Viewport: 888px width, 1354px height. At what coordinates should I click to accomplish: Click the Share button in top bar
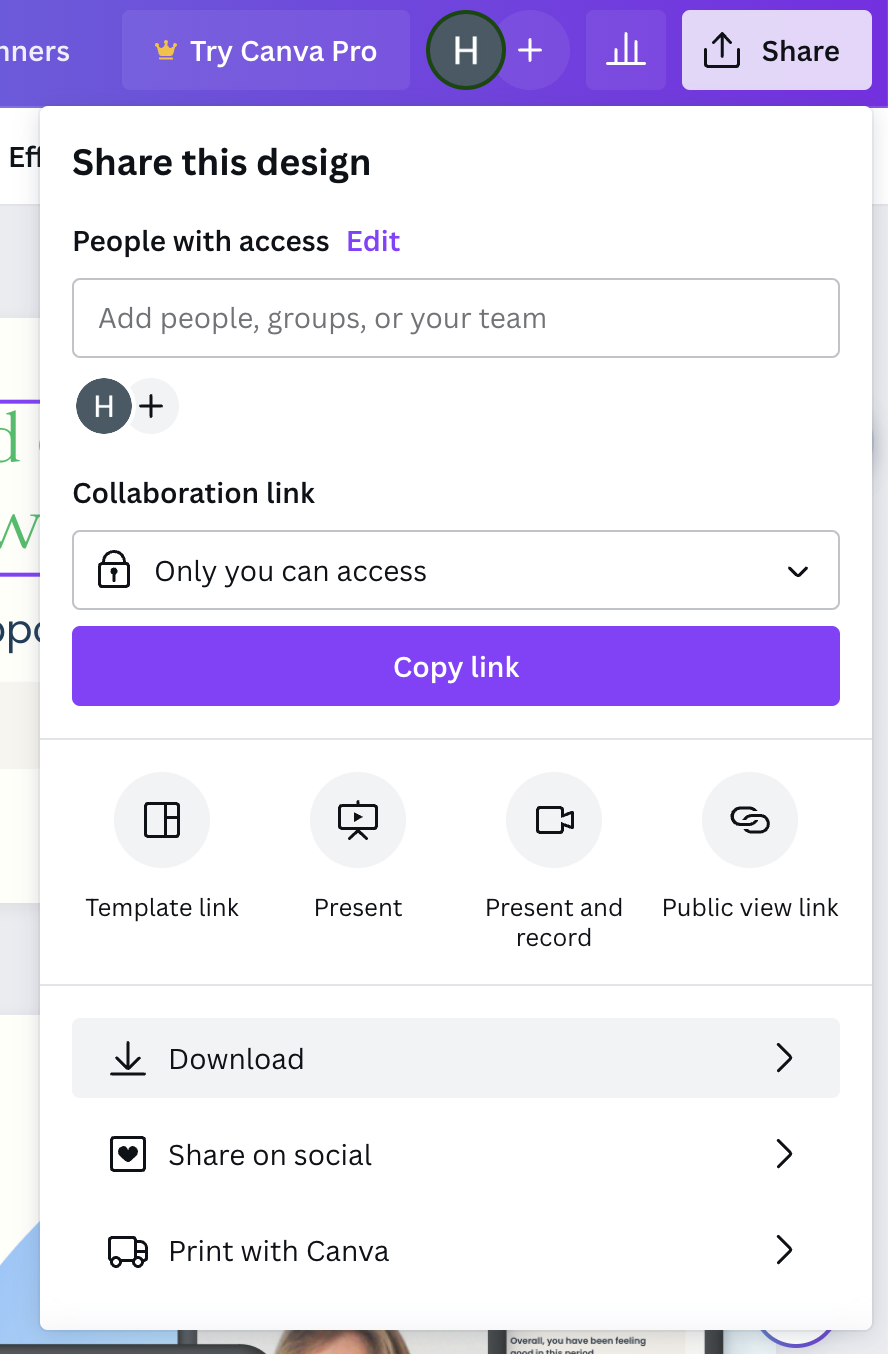coord(776,51)
